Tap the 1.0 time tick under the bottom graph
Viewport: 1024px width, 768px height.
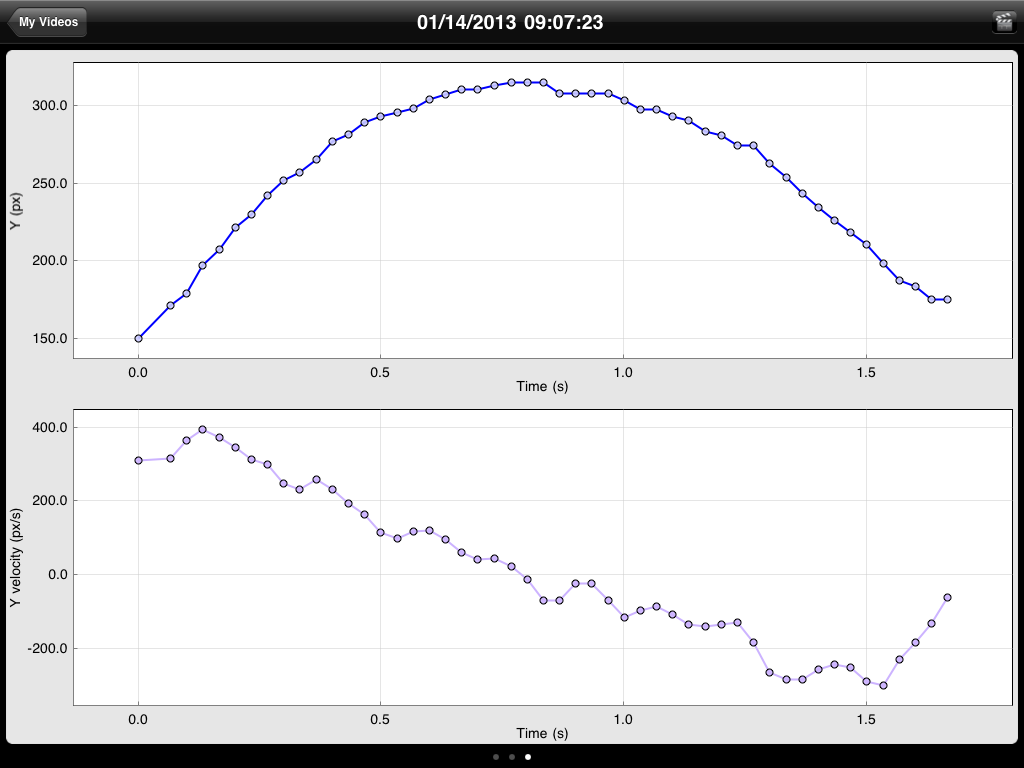623,720
